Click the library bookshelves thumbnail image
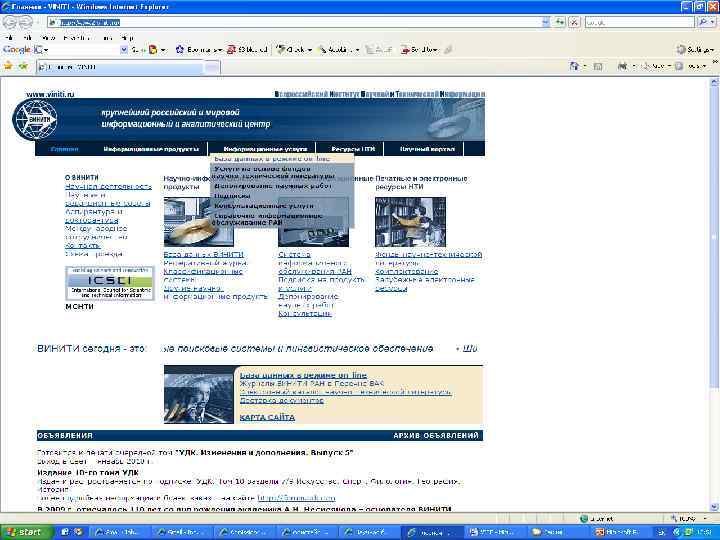The height and width of the screenshot is (540, 720). point(410,222)
